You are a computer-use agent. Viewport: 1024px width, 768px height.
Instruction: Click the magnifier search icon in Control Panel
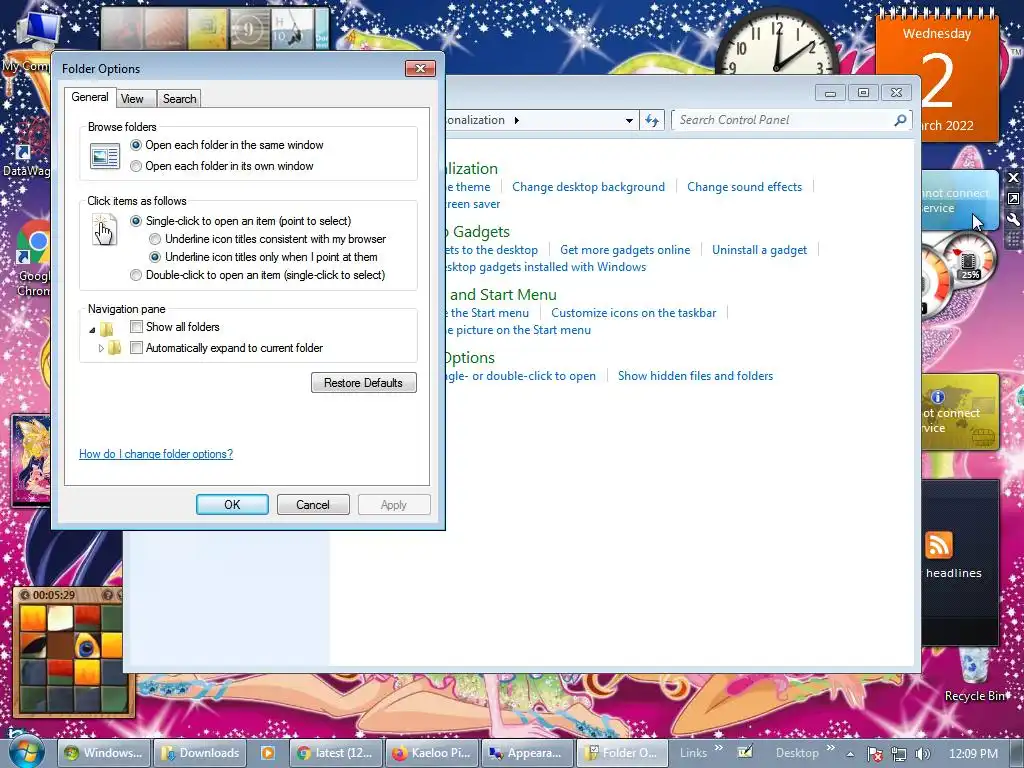point(901,120)
